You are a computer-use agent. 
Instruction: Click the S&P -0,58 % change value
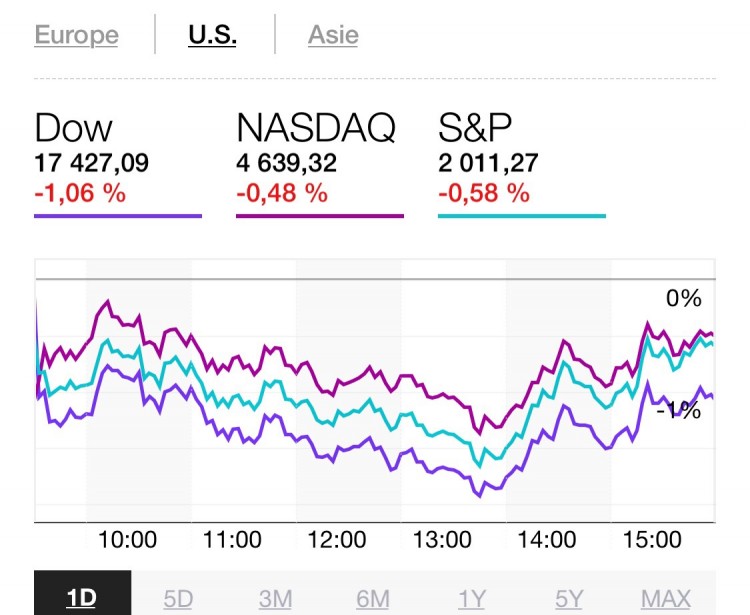484,193
